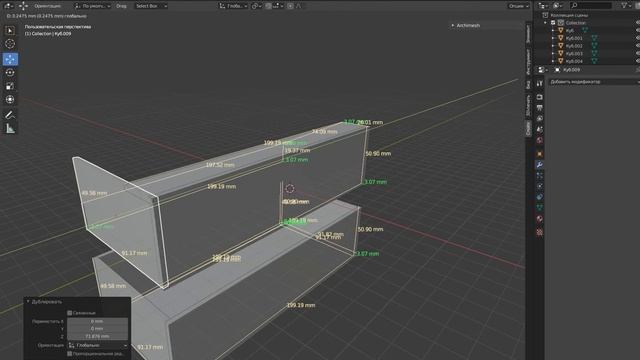The image size is (640, 360).
Task: Select the Куб.004 object in outliner
Action: pyautogui.click(x=574, y=61)
